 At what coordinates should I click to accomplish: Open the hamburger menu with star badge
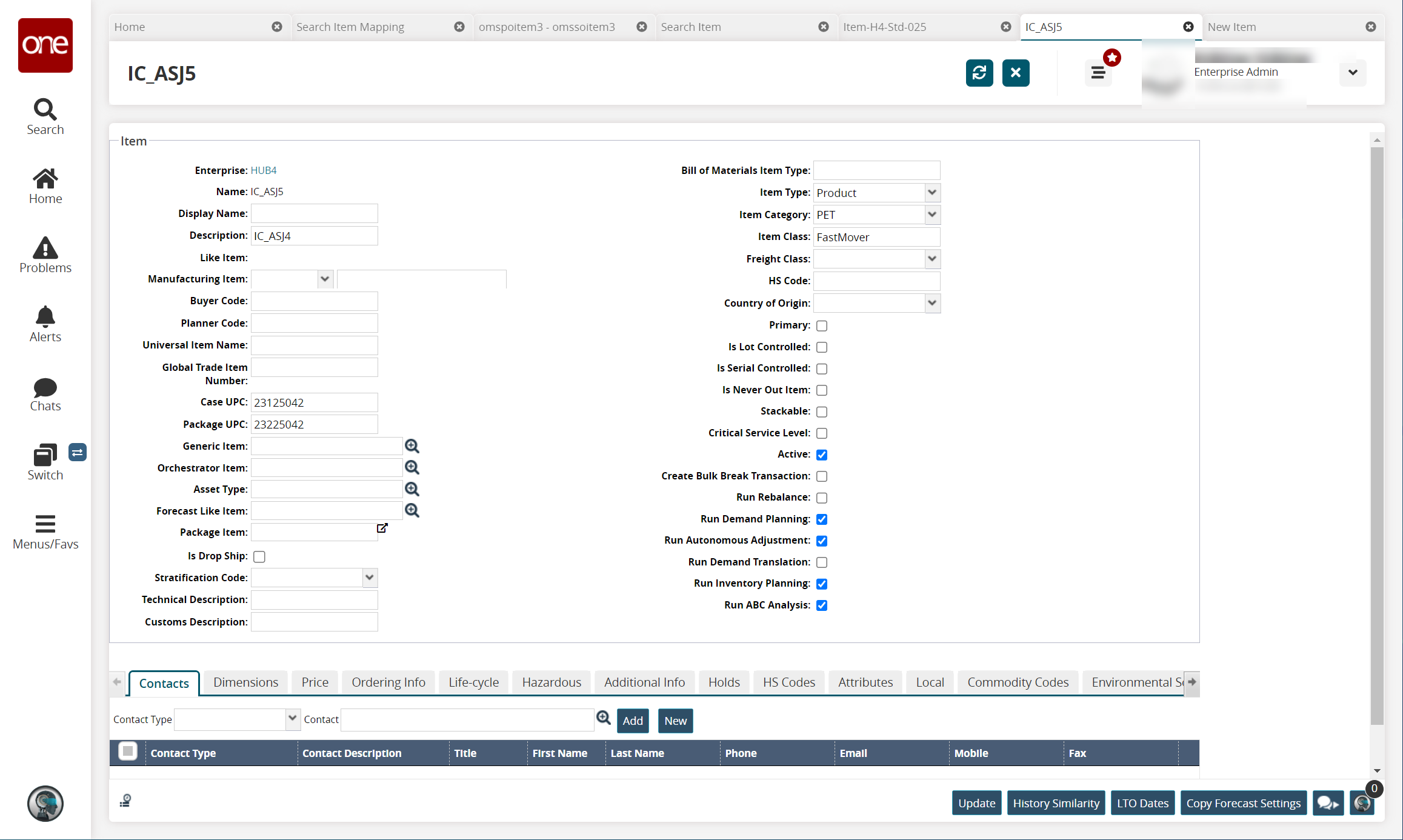tap(1098, 73)
